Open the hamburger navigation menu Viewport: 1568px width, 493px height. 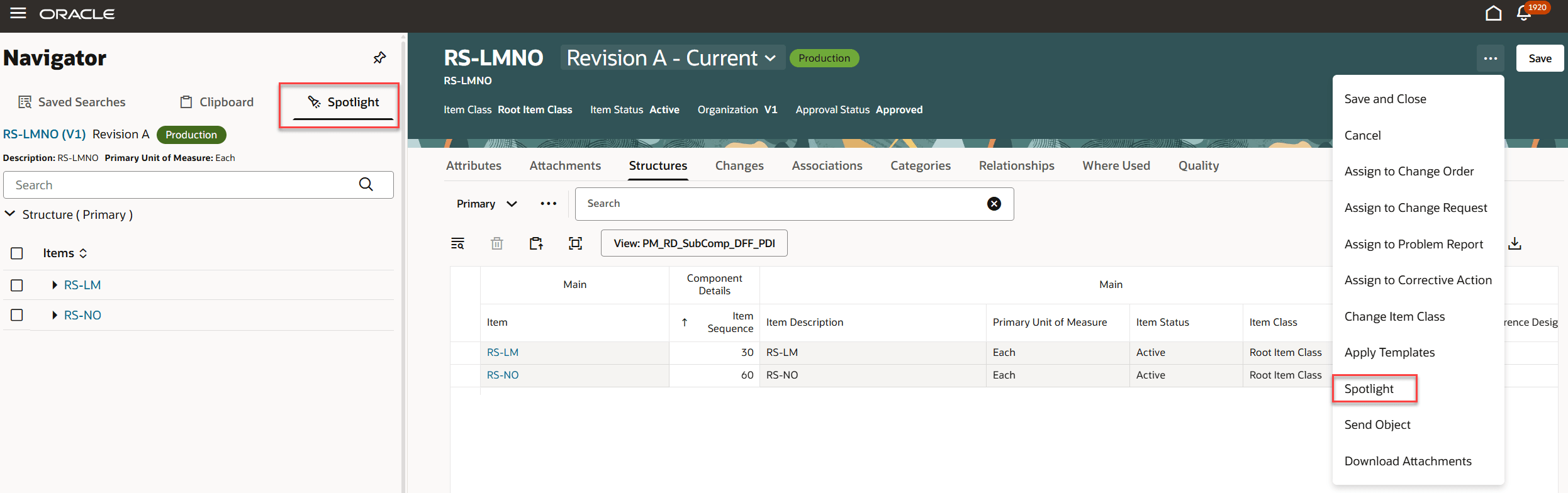tap(18, 13)
